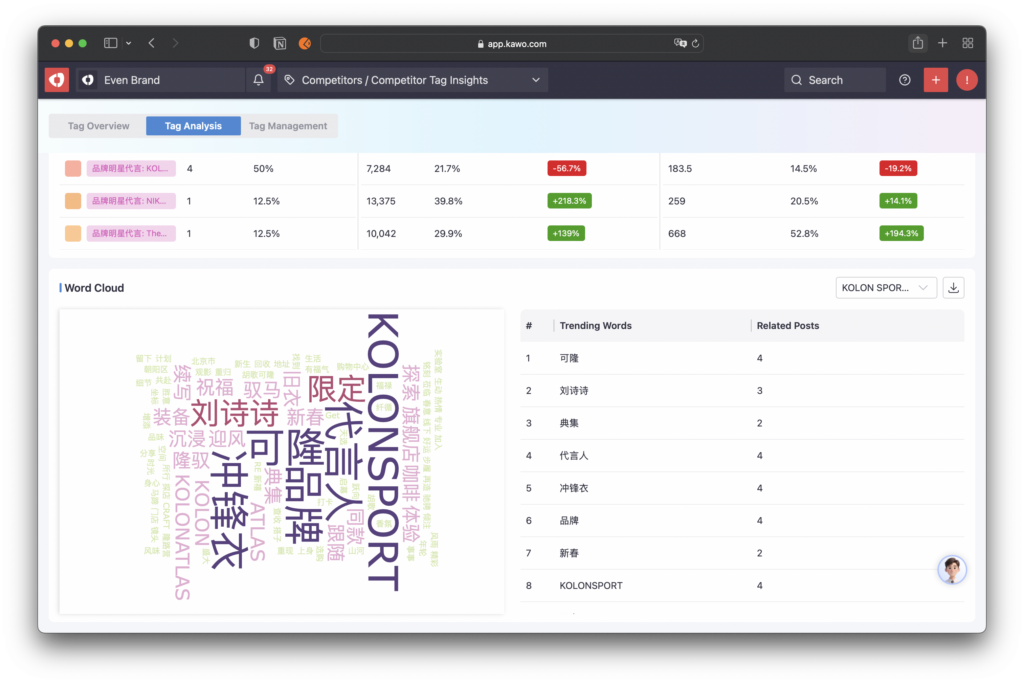Click Safari share icon

click(917, 43)
